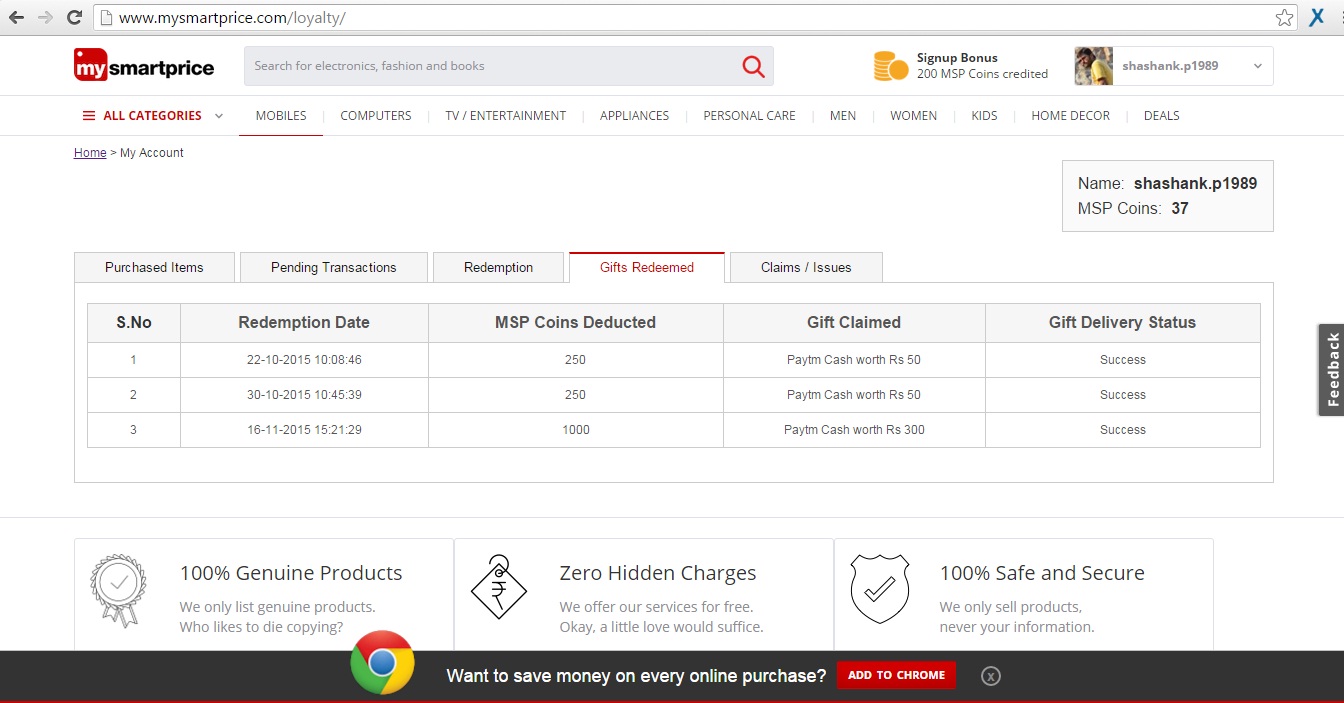Click the Gift Claimed column header

click(x=854, y=323)
